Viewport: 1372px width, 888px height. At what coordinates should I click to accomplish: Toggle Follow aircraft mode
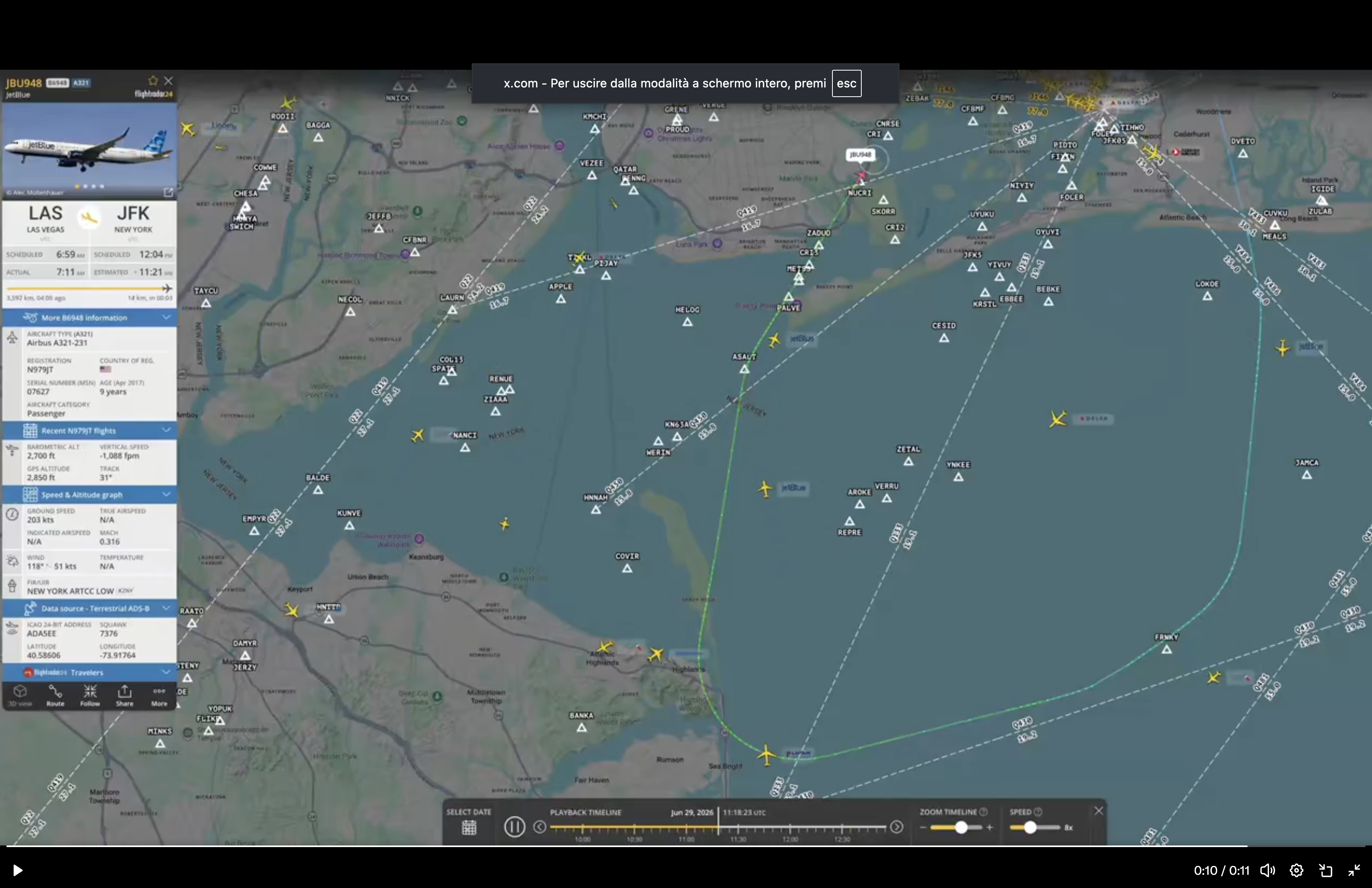point(90,695)
